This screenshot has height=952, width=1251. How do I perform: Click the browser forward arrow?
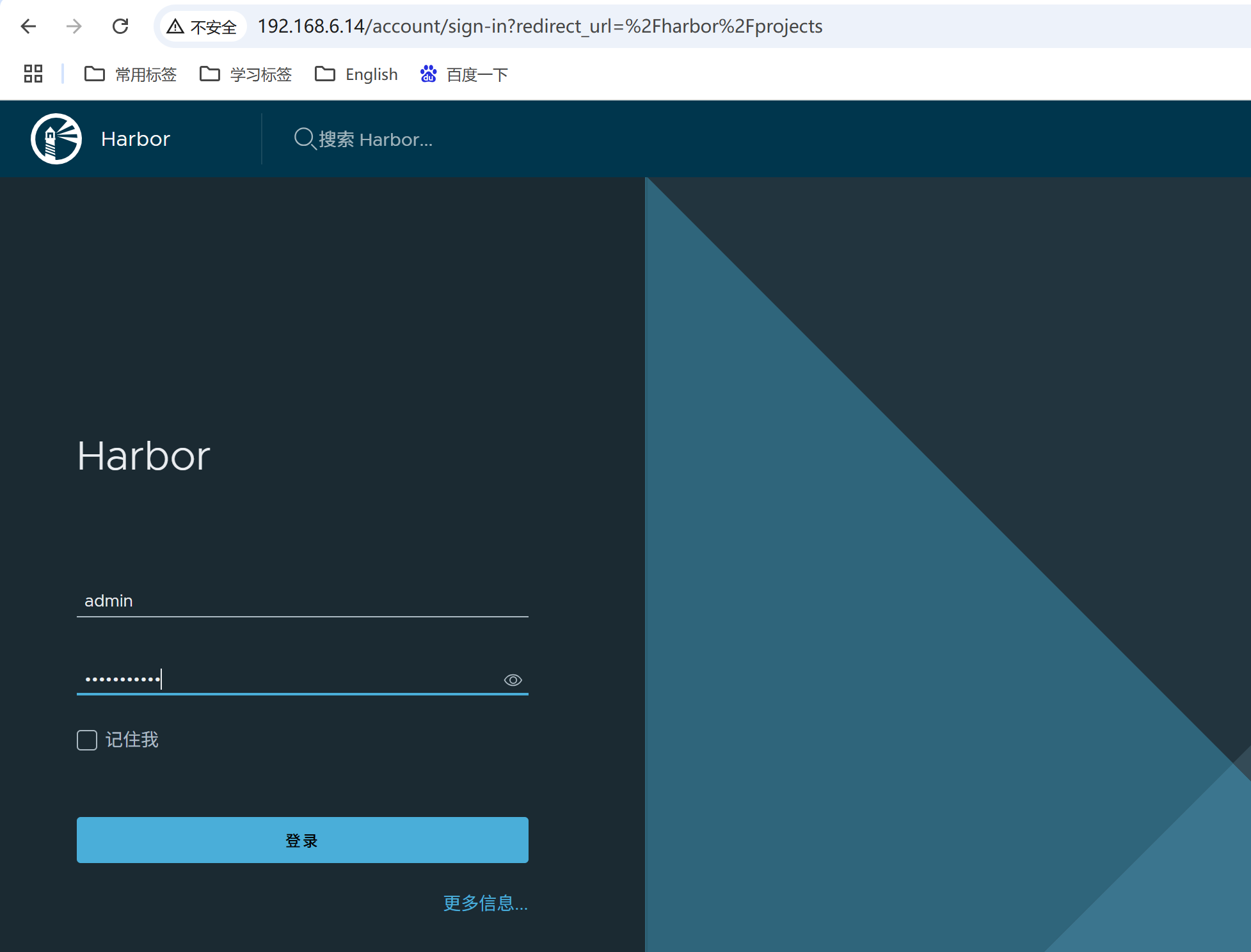(x=74, y=26)
